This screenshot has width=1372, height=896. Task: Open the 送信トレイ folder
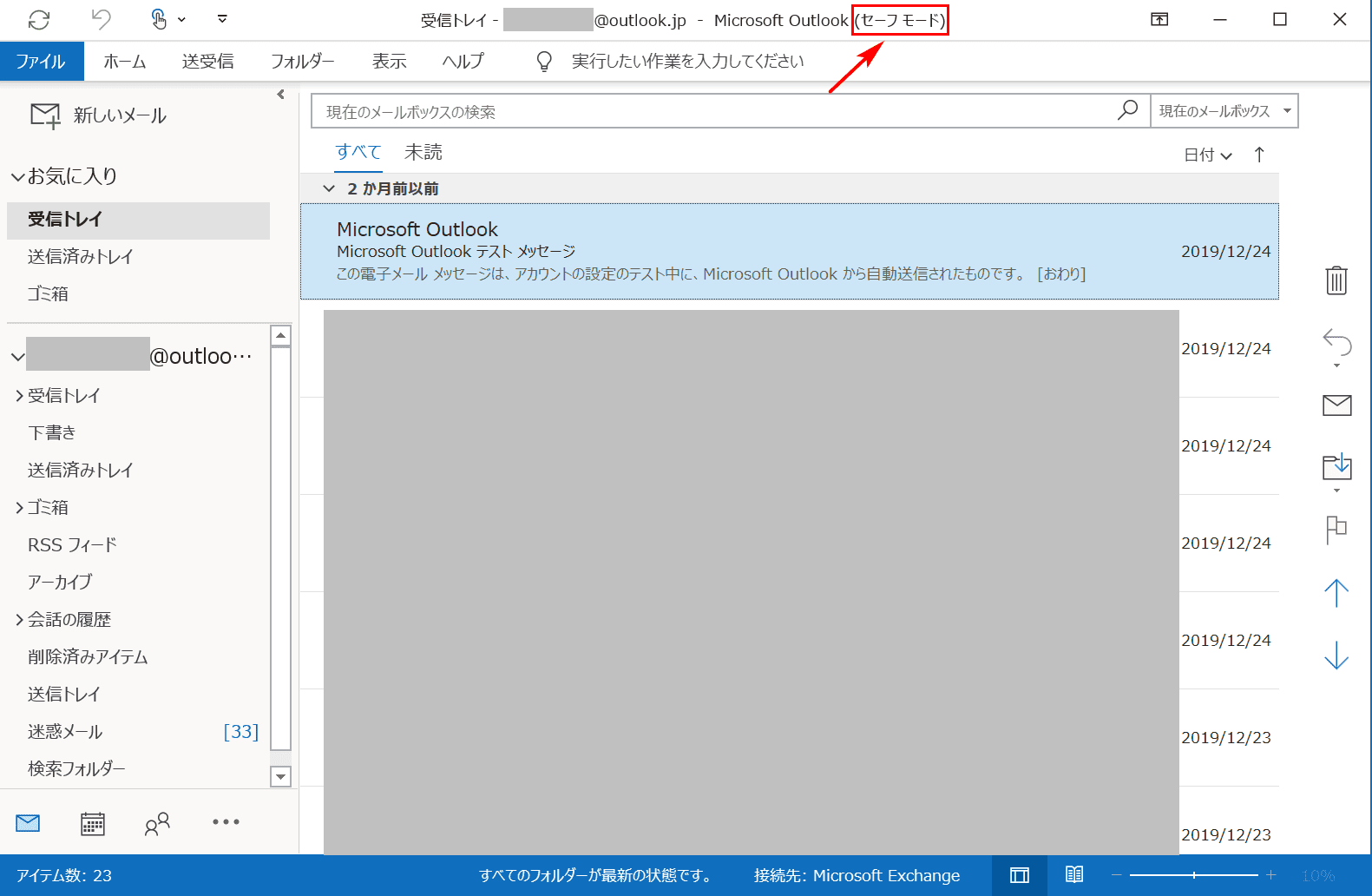64,695
